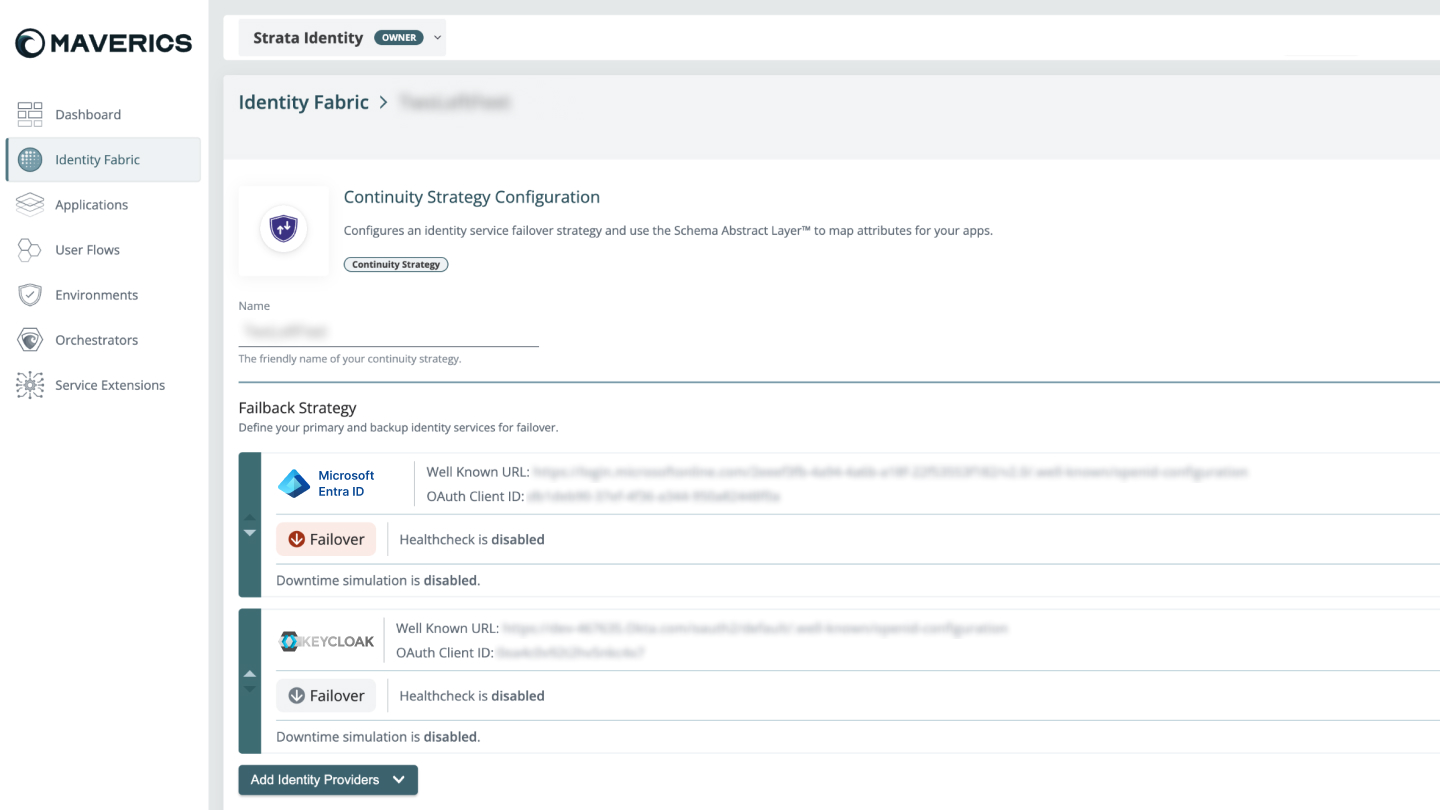This screenshot has width=1440, height=810.
Task: Click Entra ID Healthcheck is disabled text
Action: (x=472, y=539)
